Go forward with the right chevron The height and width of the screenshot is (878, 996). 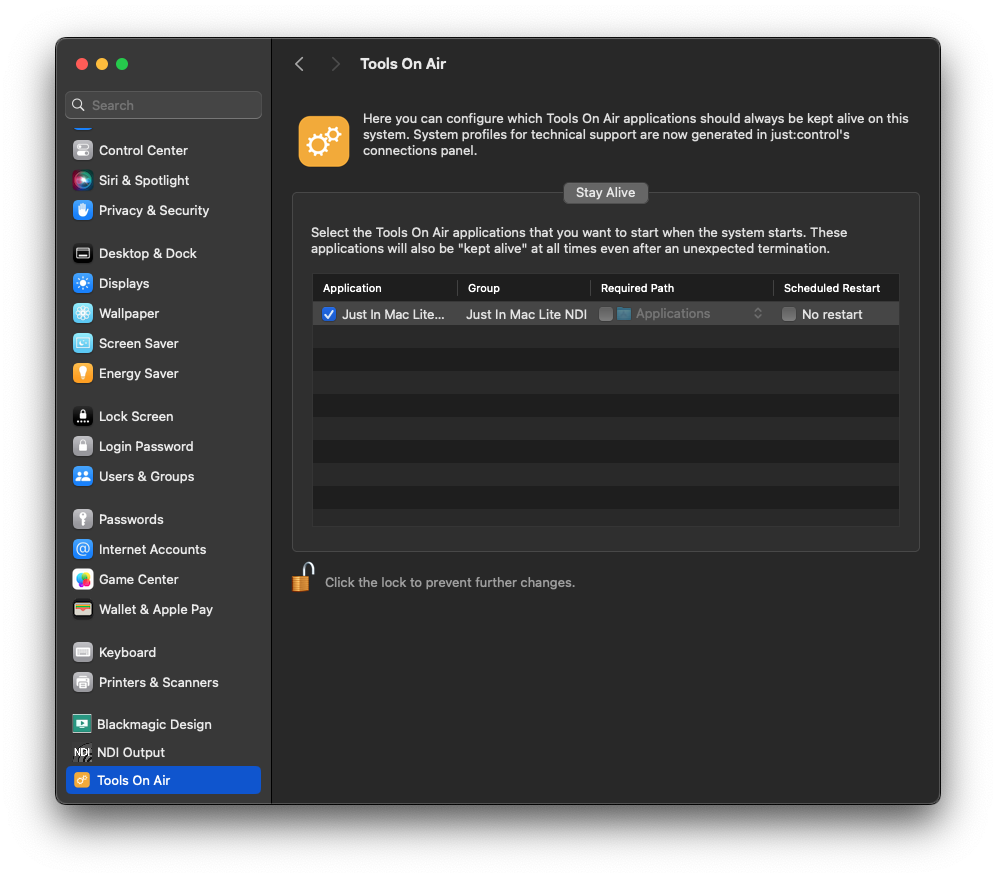tap(335, 64)
